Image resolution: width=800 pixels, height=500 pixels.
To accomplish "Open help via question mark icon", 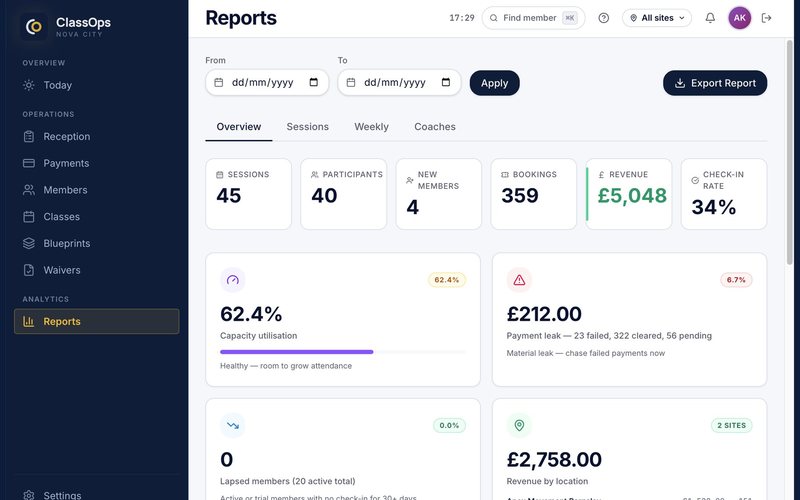I will click(604, 18).
